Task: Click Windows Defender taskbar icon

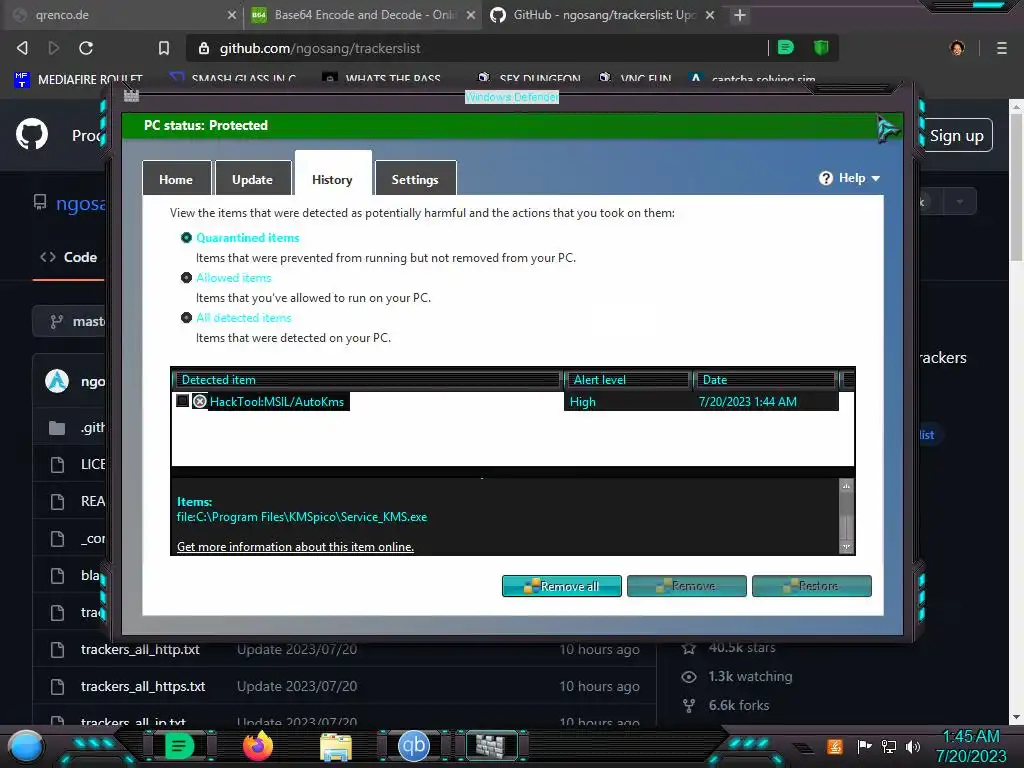Action: click(x=491, y=746)
